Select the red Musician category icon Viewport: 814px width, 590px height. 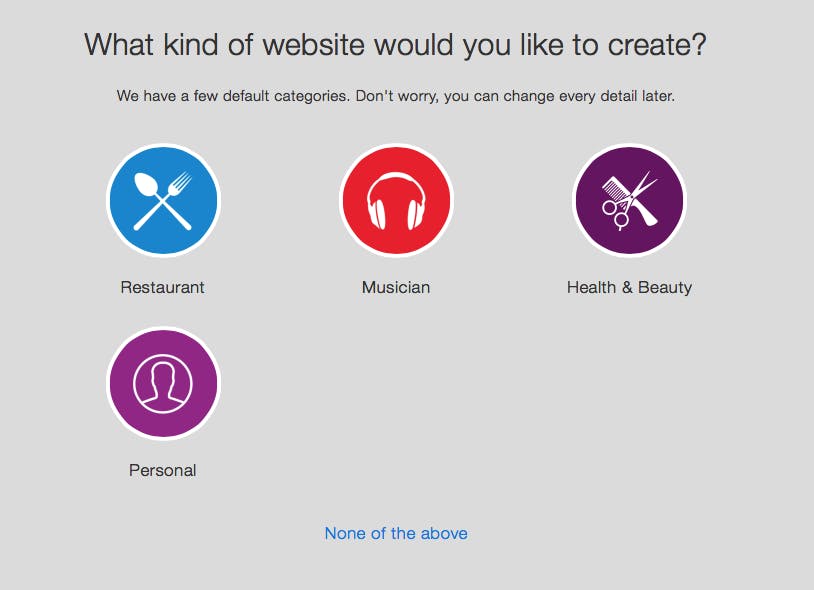396,201
